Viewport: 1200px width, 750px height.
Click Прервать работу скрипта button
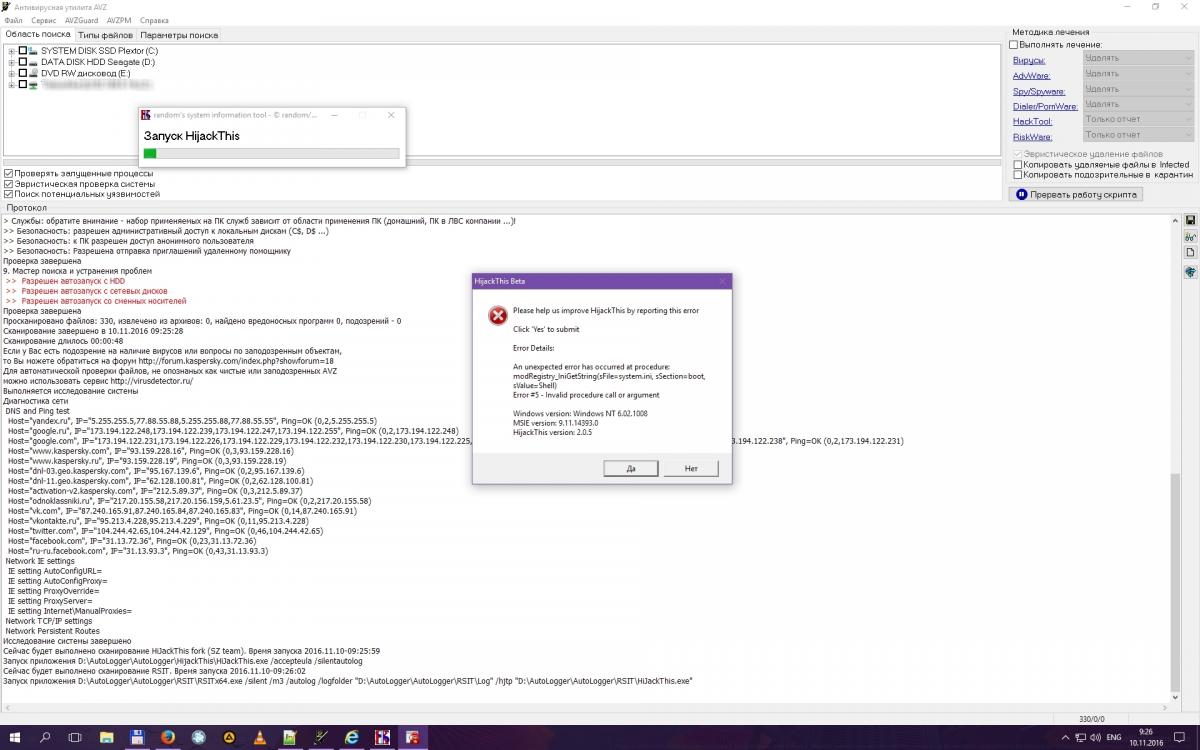click(1076, 195)
